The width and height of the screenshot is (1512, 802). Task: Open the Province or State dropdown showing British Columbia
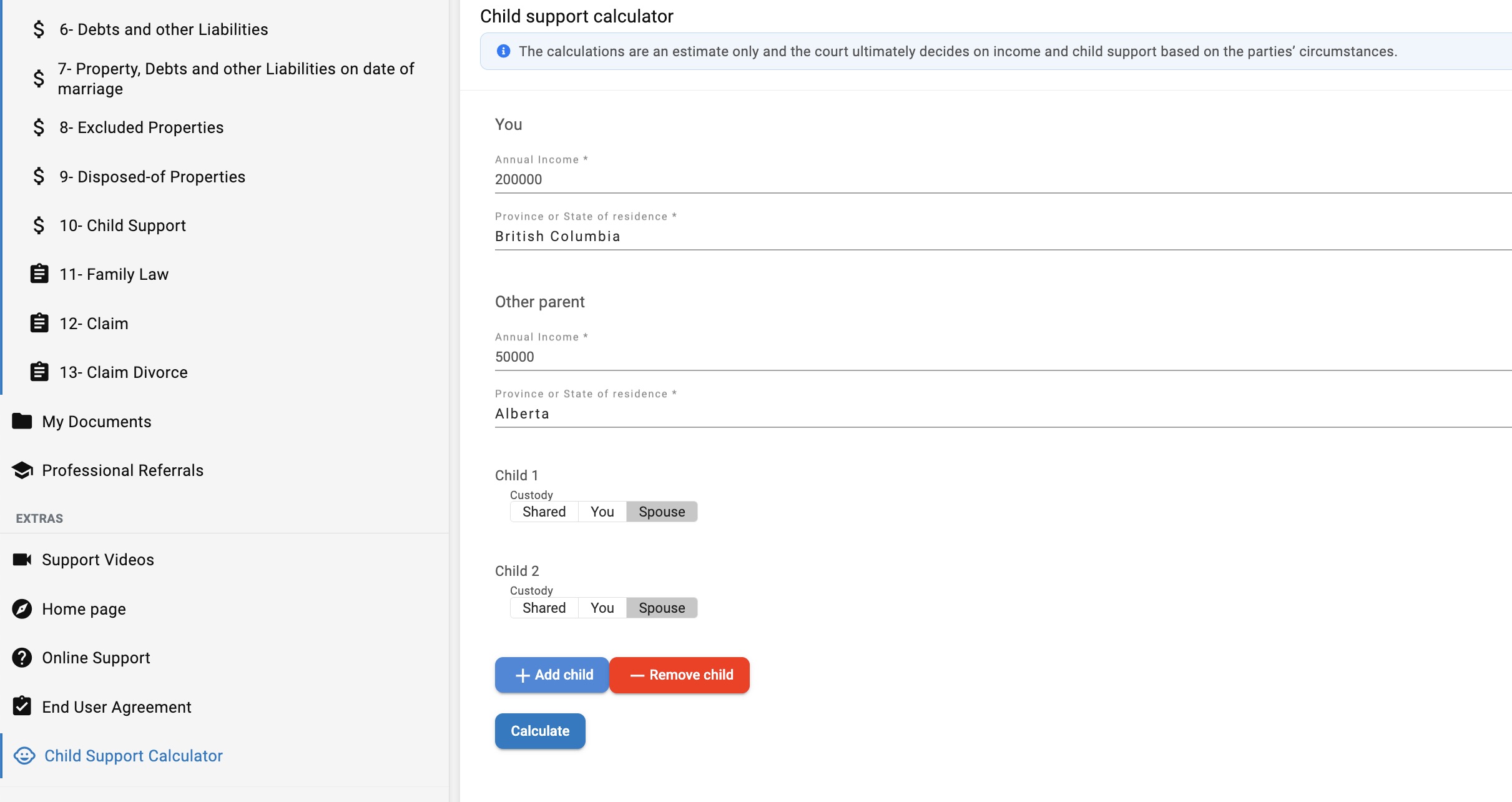click(999, 236)
